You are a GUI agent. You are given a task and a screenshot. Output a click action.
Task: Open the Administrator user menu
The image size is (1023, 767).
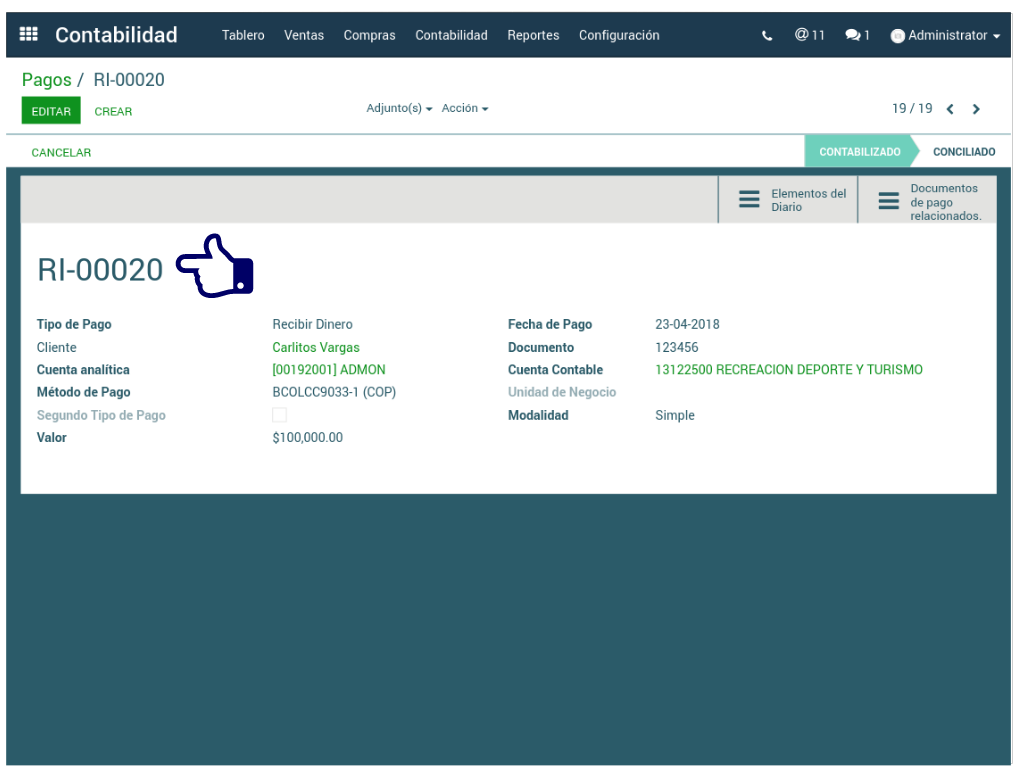tap(945, 35)
